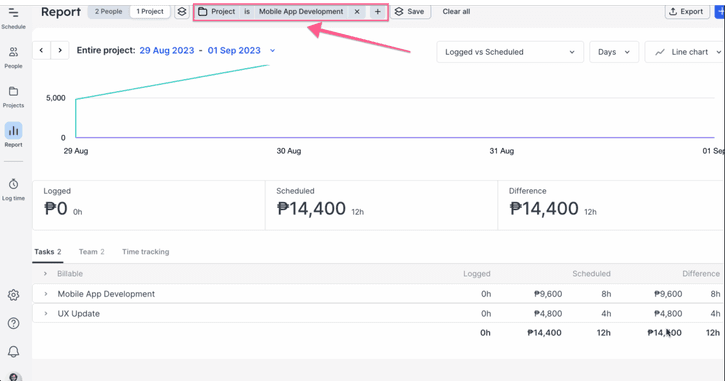This screenshot has width=725, height=381.
Task: Click the UX Update task name
Action: click(x=79, y=313)
